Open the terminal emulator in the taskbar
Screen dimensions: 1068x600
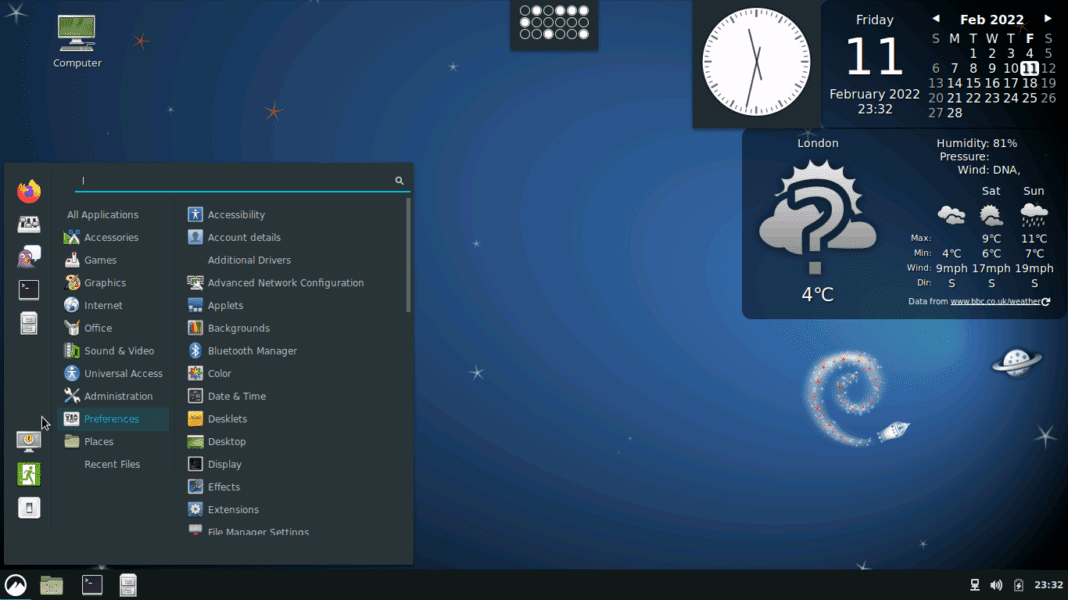(x=91, y=584)
